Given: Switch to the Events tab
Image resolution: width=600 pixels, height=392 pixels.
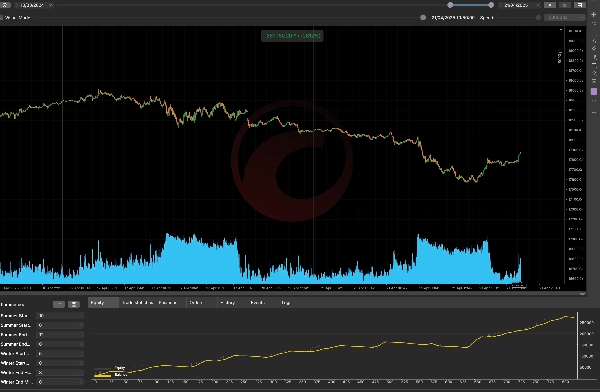Looking at the screenshot, I should click(258, 303).
